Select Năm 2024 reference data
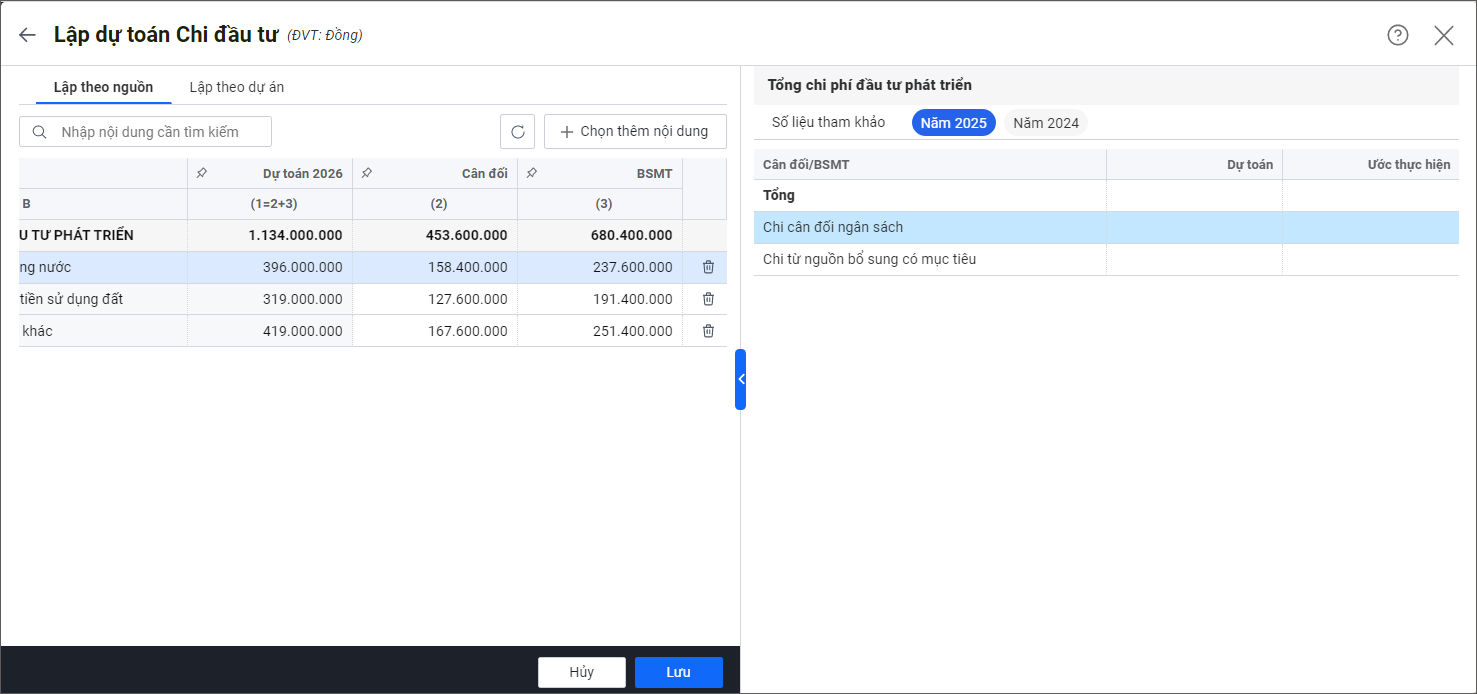The image size is (1477, 694). coord(1045,123)
